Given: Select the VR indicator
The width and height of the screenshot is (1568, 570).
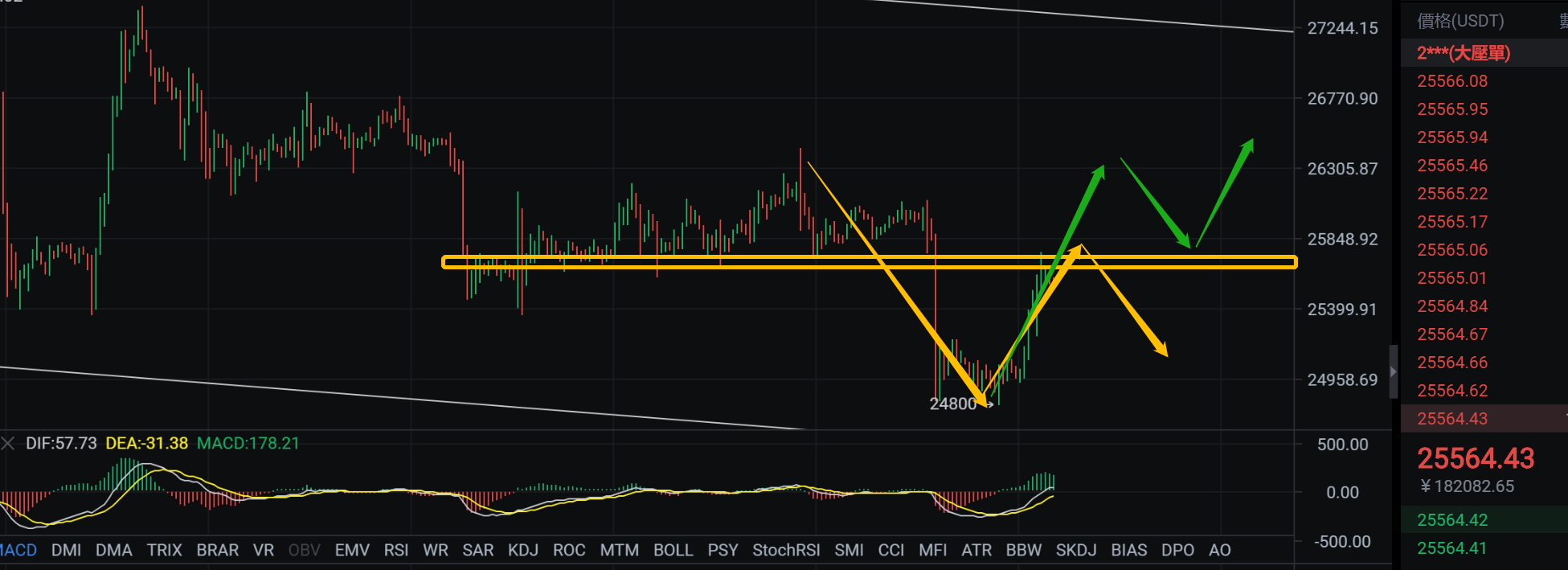Looking at the screenshot, I should click(x=264, y=550).
